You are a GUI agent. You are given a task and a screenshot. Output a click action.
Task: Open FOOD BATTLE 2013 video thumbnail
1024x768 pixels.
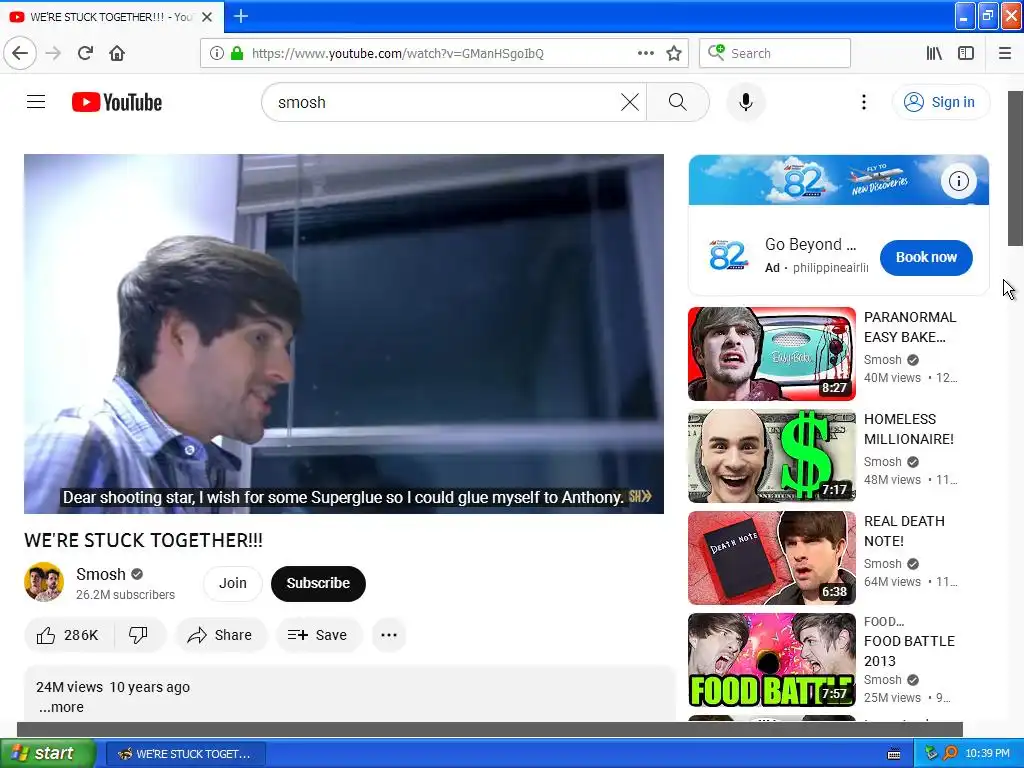(771, 660)
